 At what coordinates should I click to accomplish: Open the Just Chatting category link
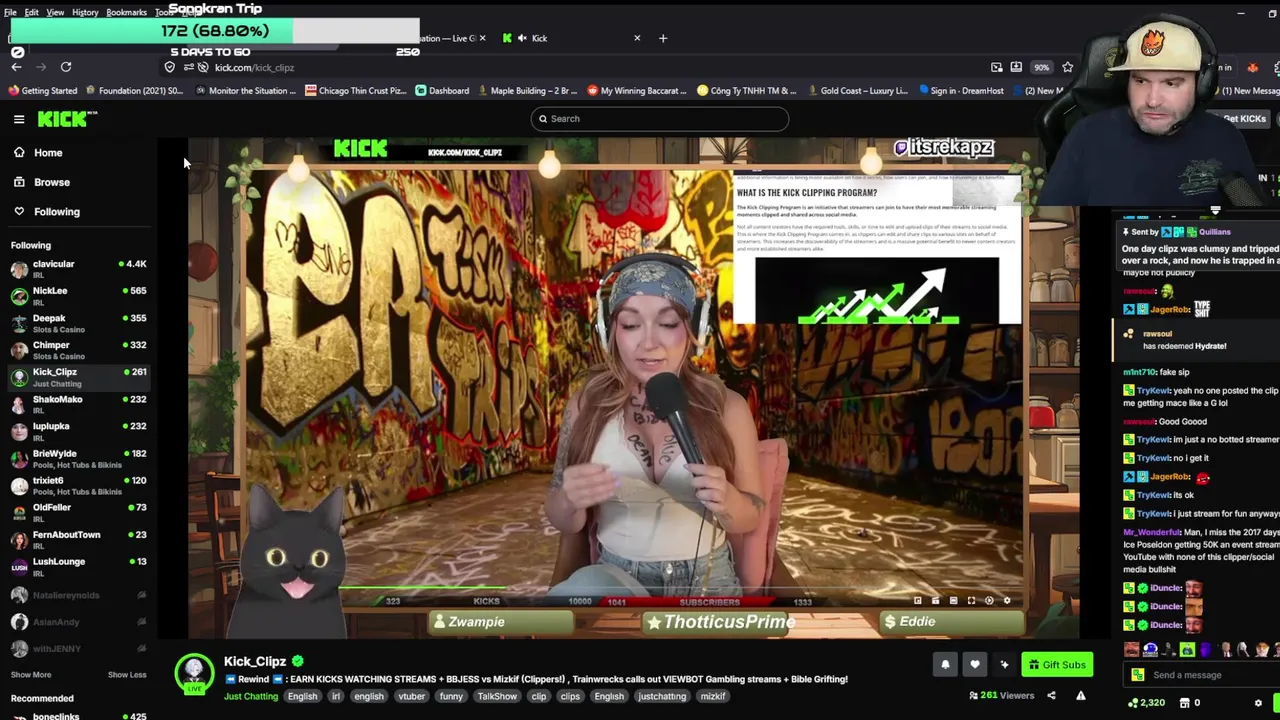point(251,697)
